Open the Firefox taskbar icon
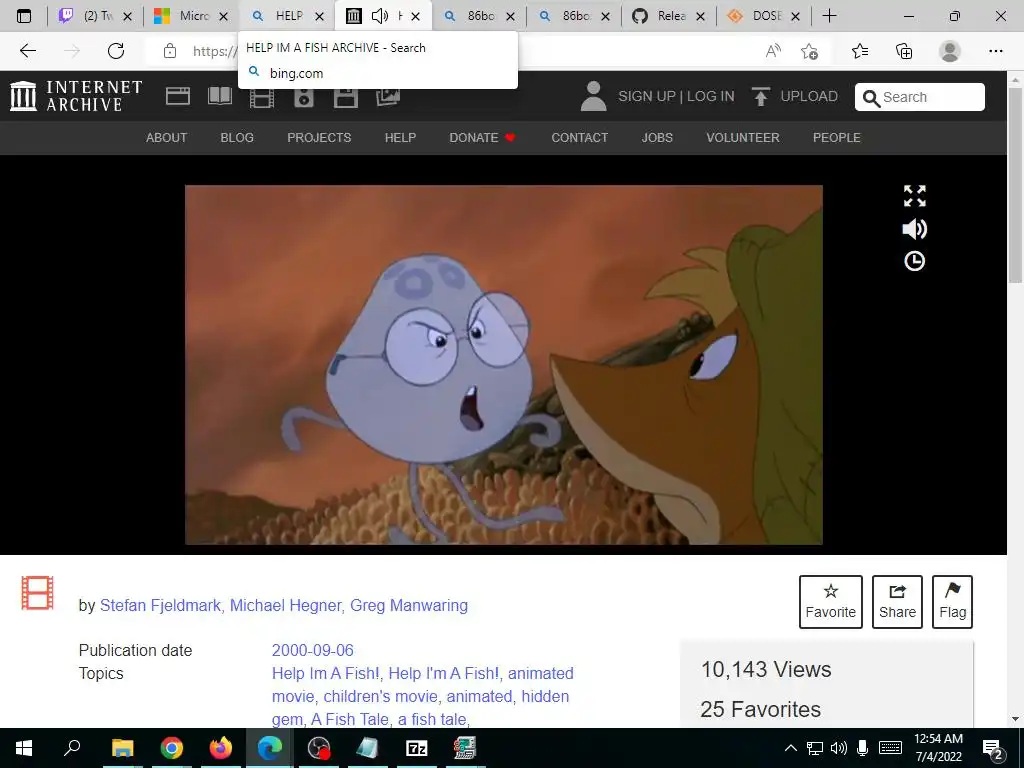The height and width of the screenshot is (768, 1024). click(221, 748)
